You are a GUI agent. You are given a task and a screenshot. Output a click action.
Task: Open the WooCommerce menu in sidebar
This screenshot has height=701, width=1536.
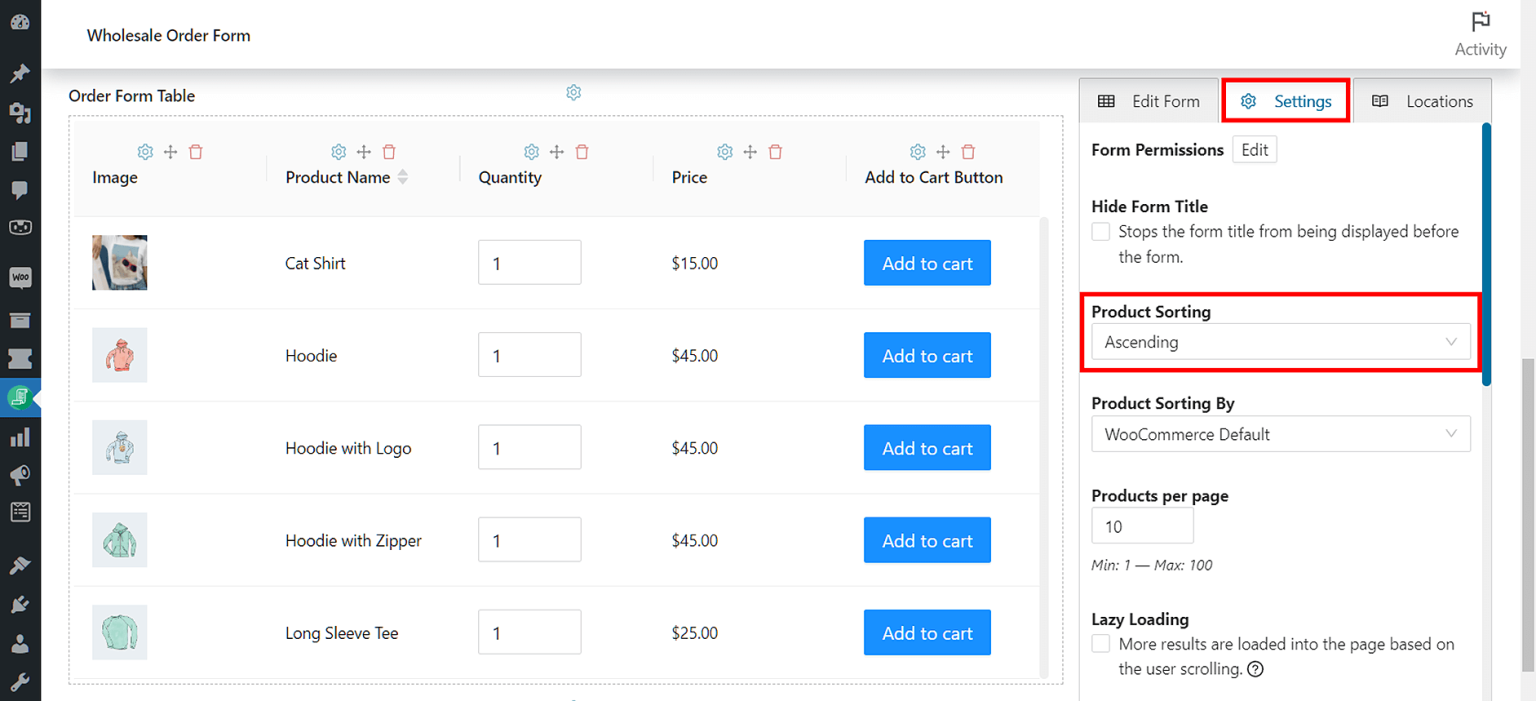click(20, 277)
